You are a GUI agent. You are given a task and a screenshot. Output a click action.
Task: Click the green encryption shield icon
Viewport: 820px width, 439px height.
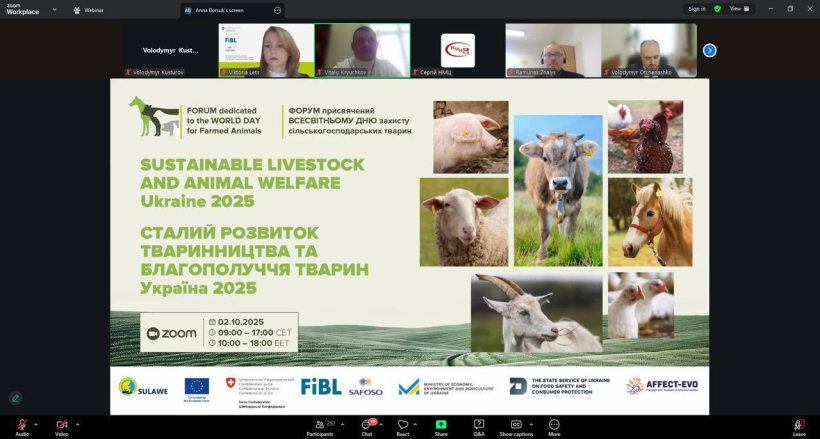pyautogui.click(x=717, y=9)
